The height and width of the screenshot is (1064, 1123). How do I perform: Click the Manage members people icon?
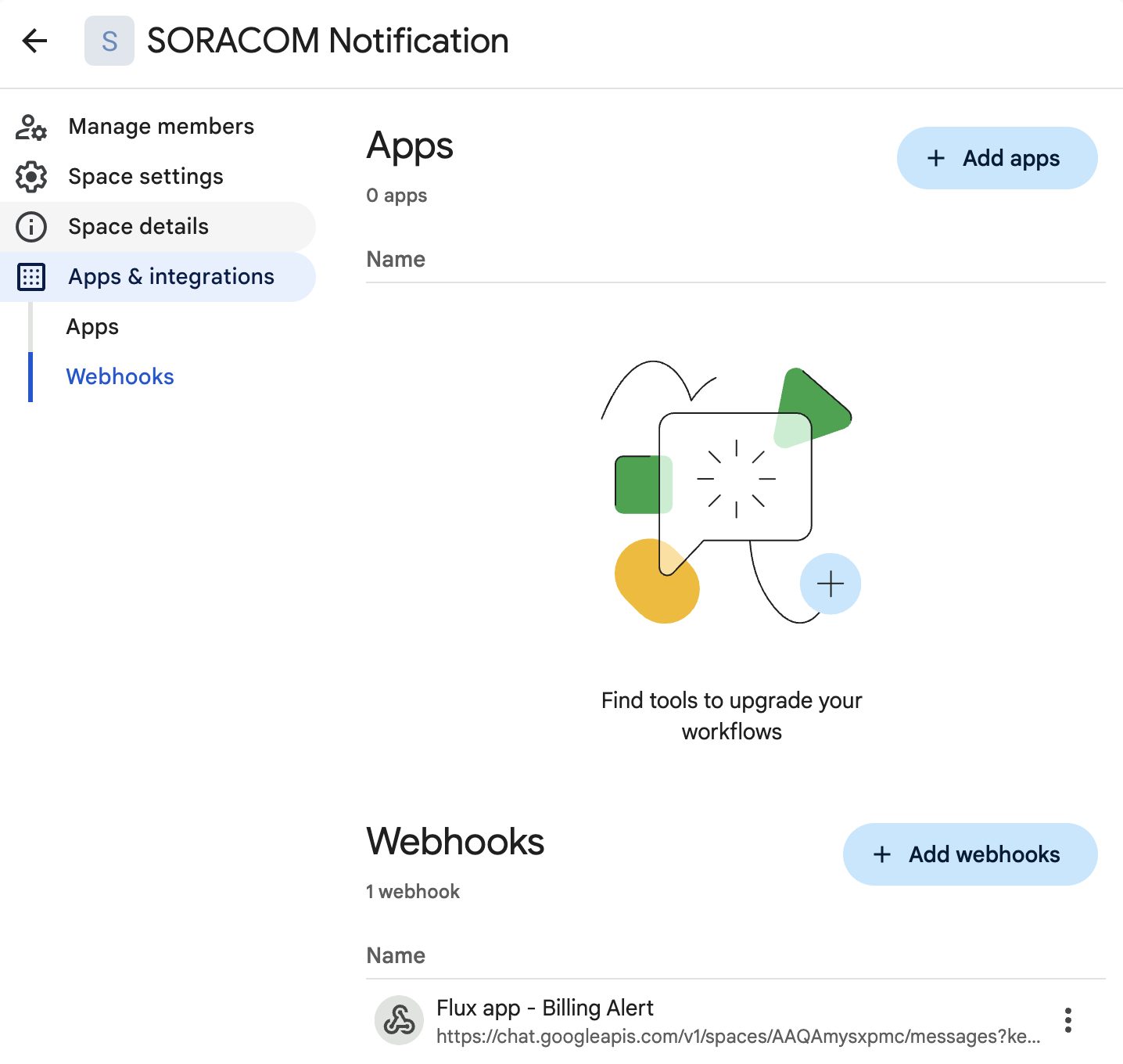click(x=31, y=127)
